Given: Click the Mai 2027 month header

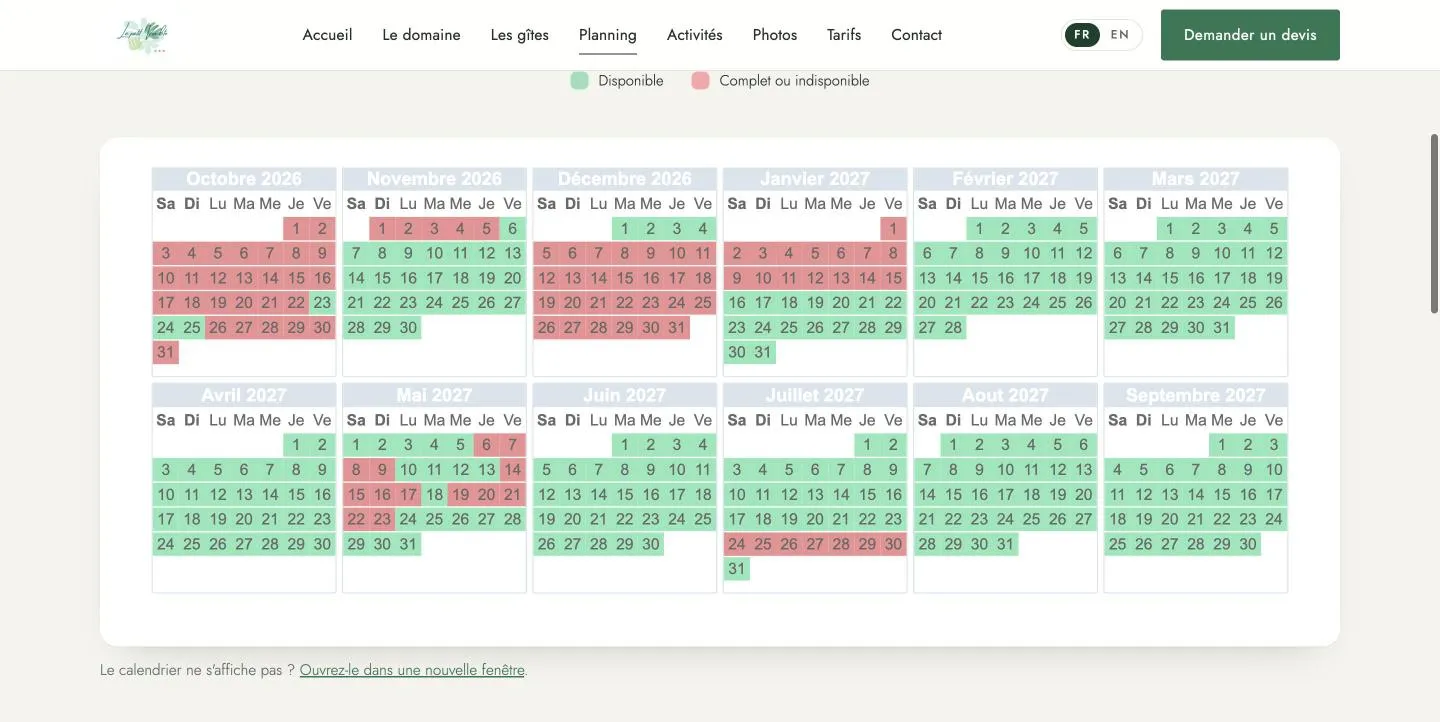Looking at the screenshot, I should [434, 395].
